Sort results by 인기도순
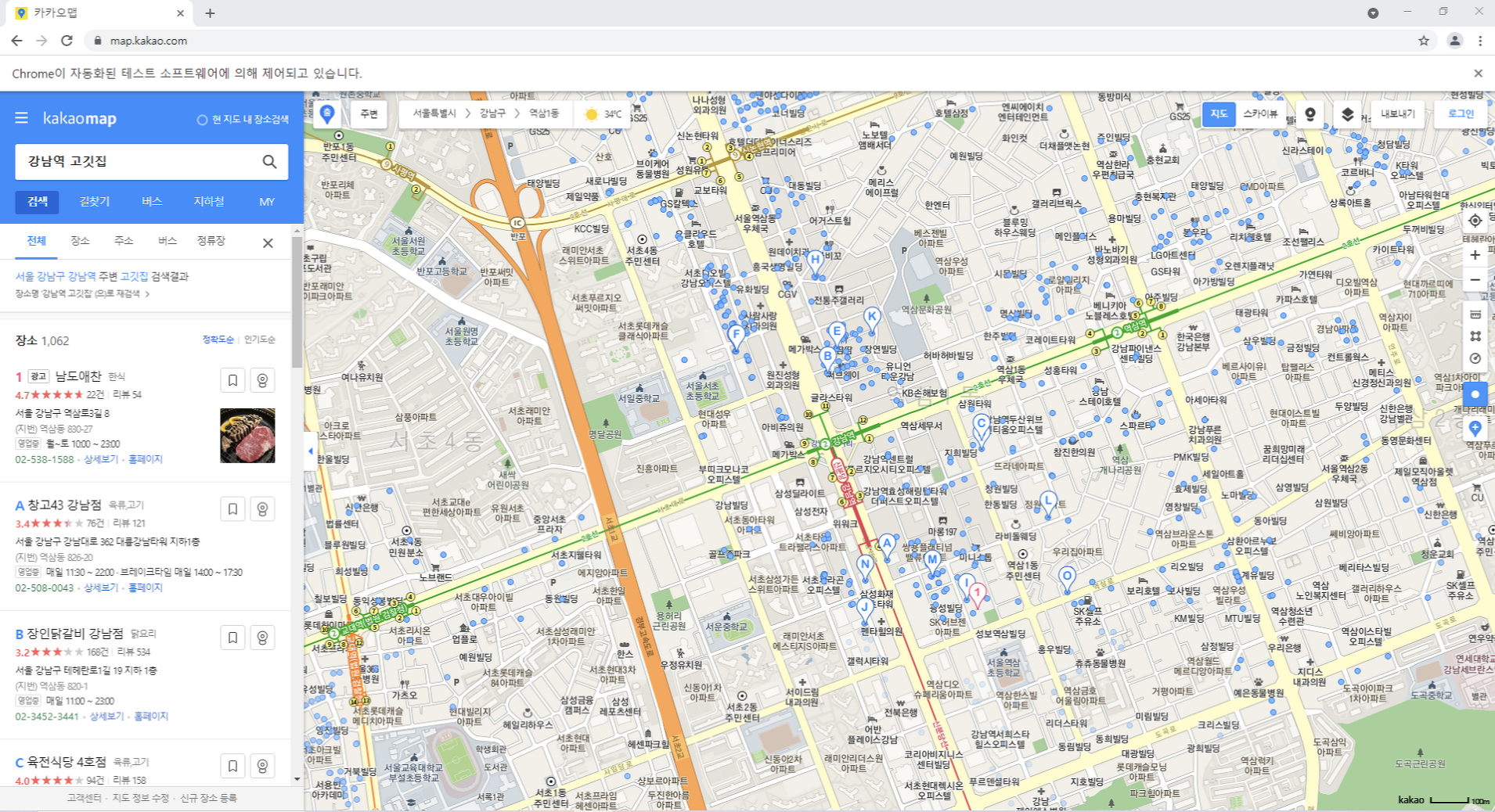Viewport: 1495px width, 812px height. [260, 340]
